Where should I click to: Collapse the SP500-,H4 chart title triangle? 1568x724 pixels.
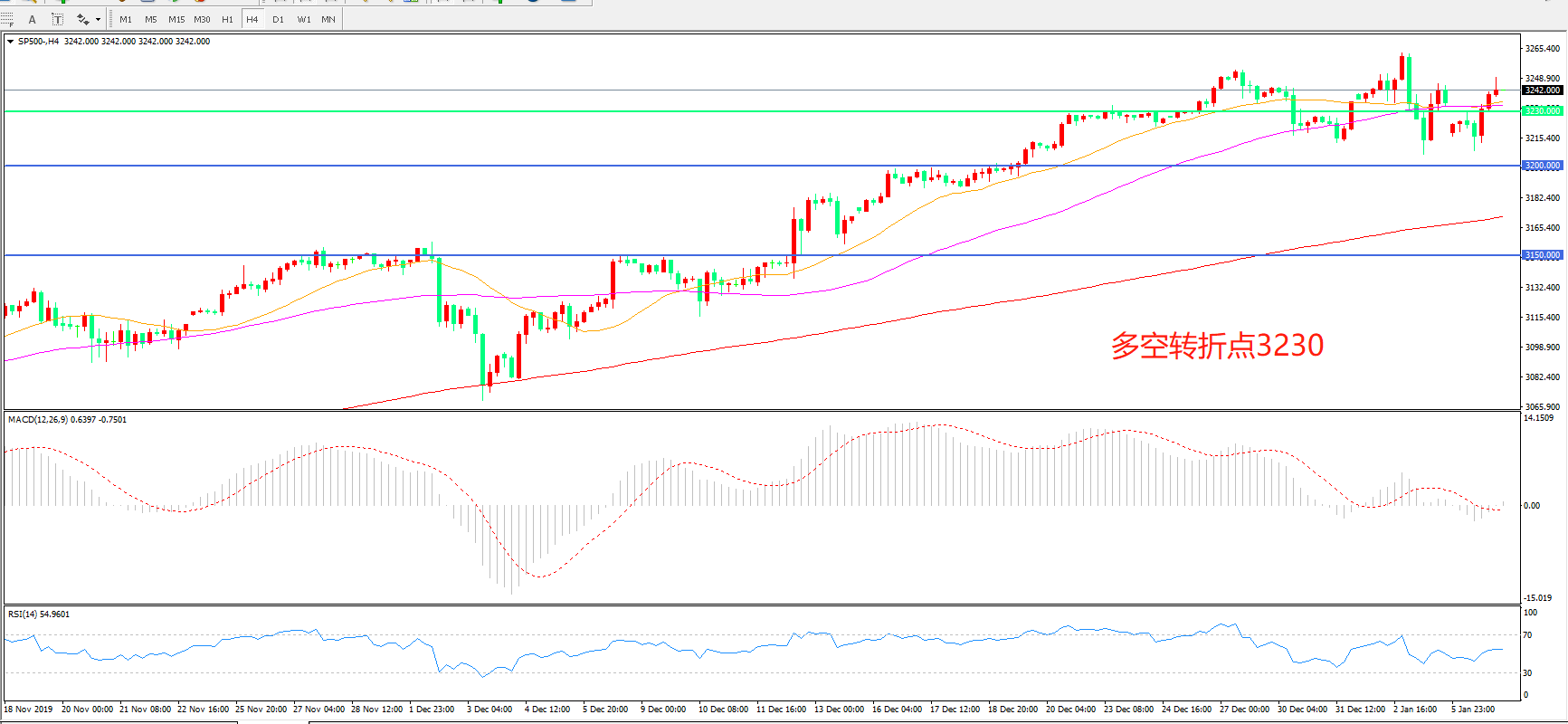click(10, 42)
